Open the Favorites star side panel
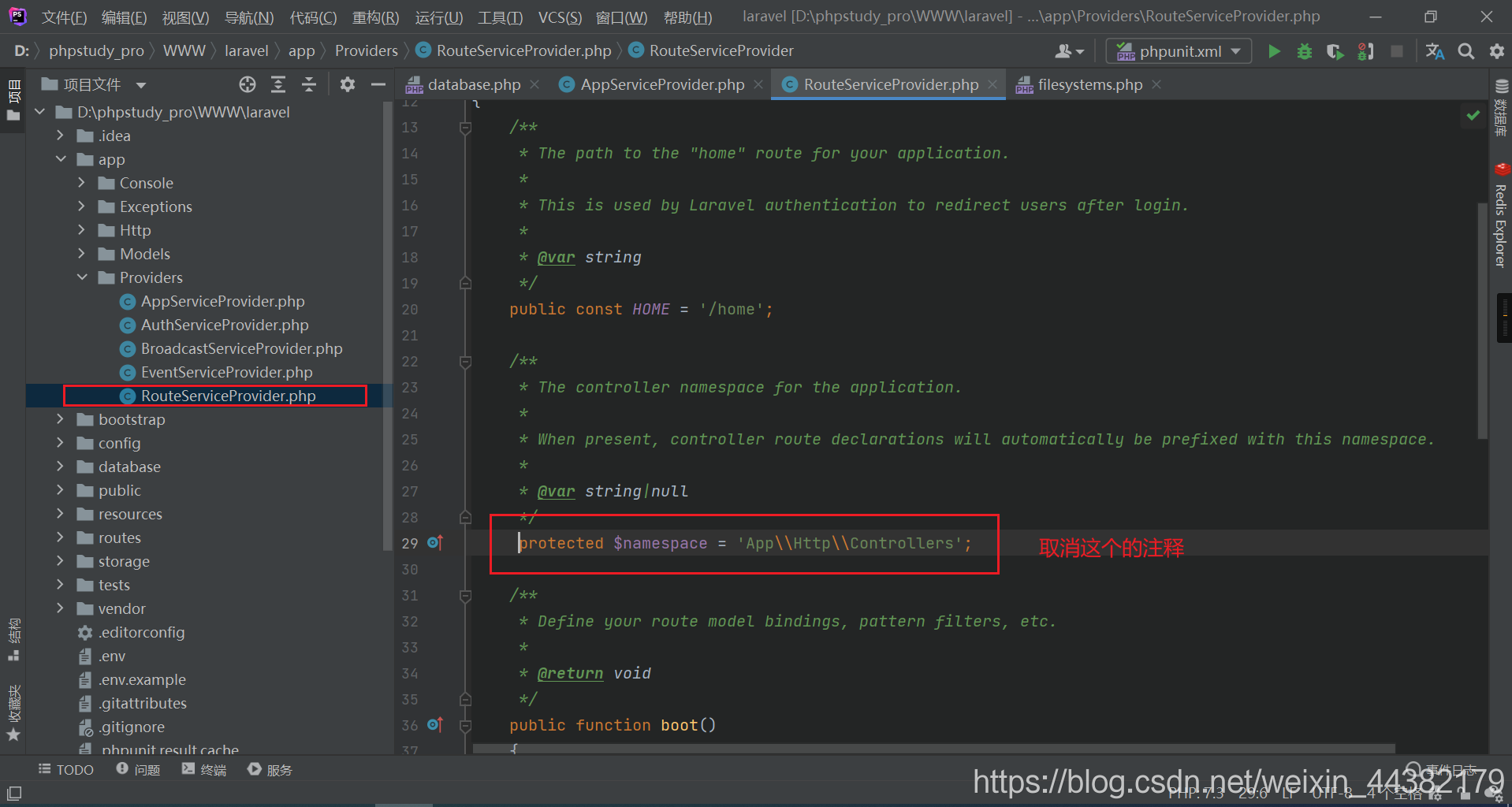This screenshot has height=807, width=1512. pyautogui.click(x=14, y=713)
